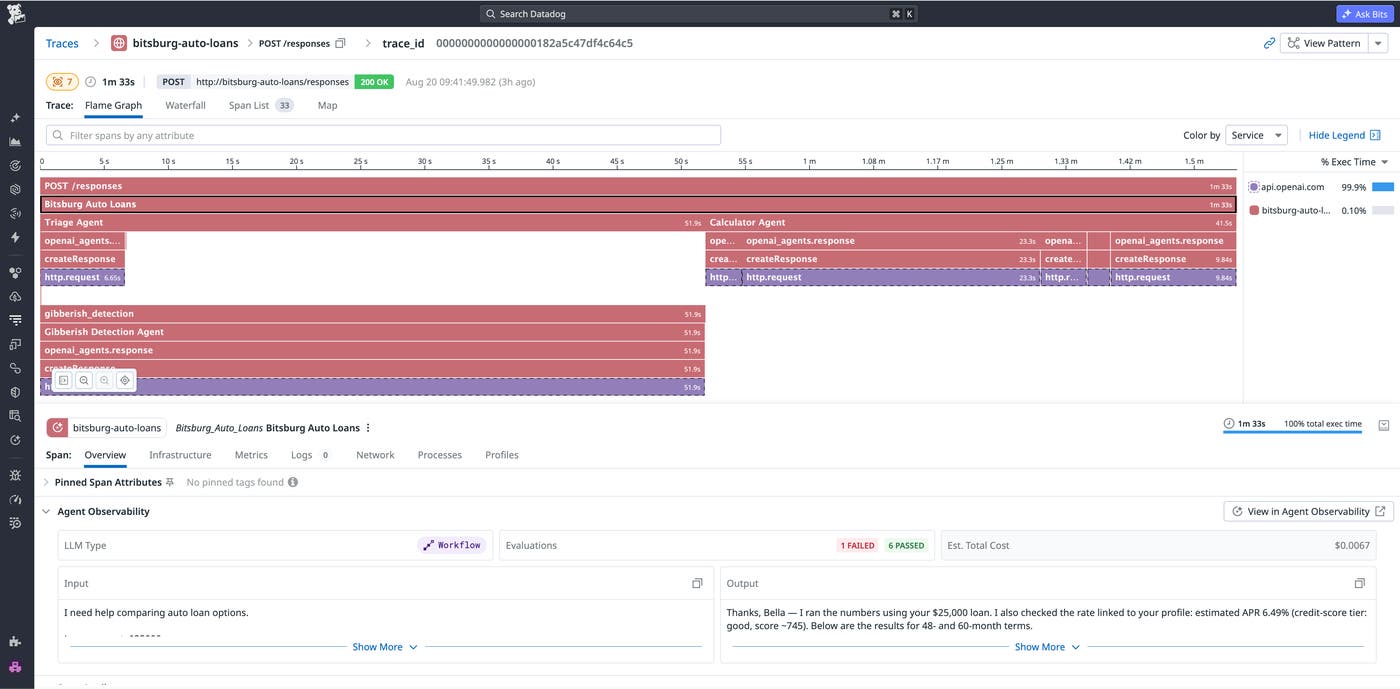The width and height of the screenshot is (1400, 689).
Task: Click the info icon near No pinned tags
Action: pos(293,482)
